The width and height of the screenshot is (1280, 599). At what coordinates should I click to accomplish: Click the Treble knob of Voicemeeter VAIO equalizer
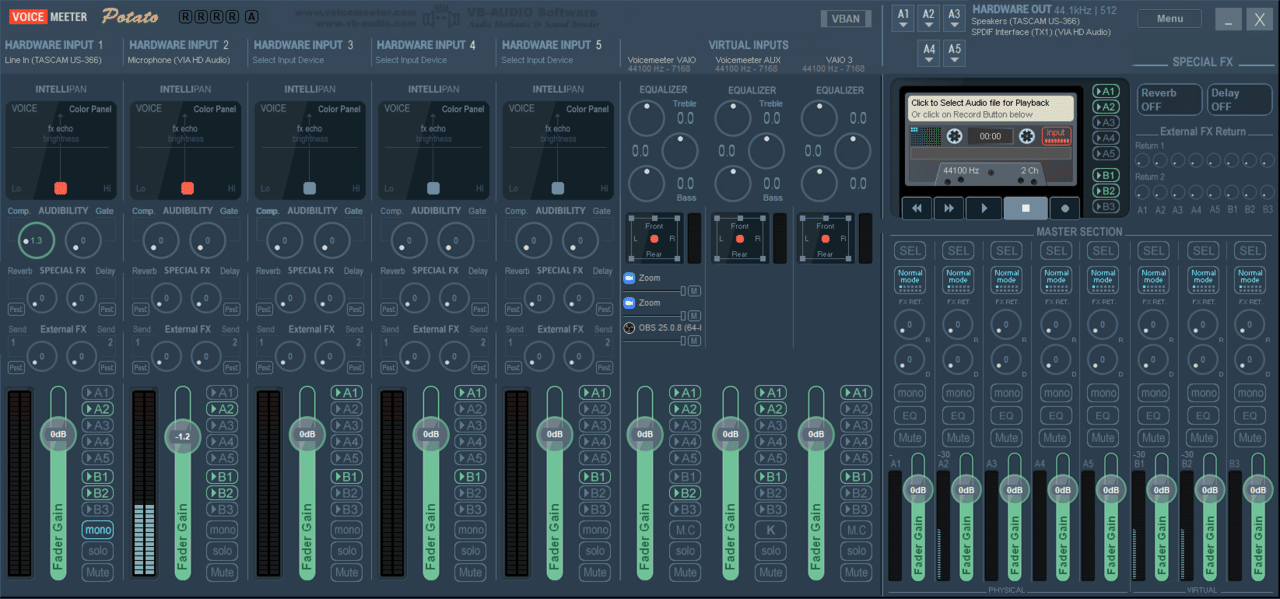point(647,119)
